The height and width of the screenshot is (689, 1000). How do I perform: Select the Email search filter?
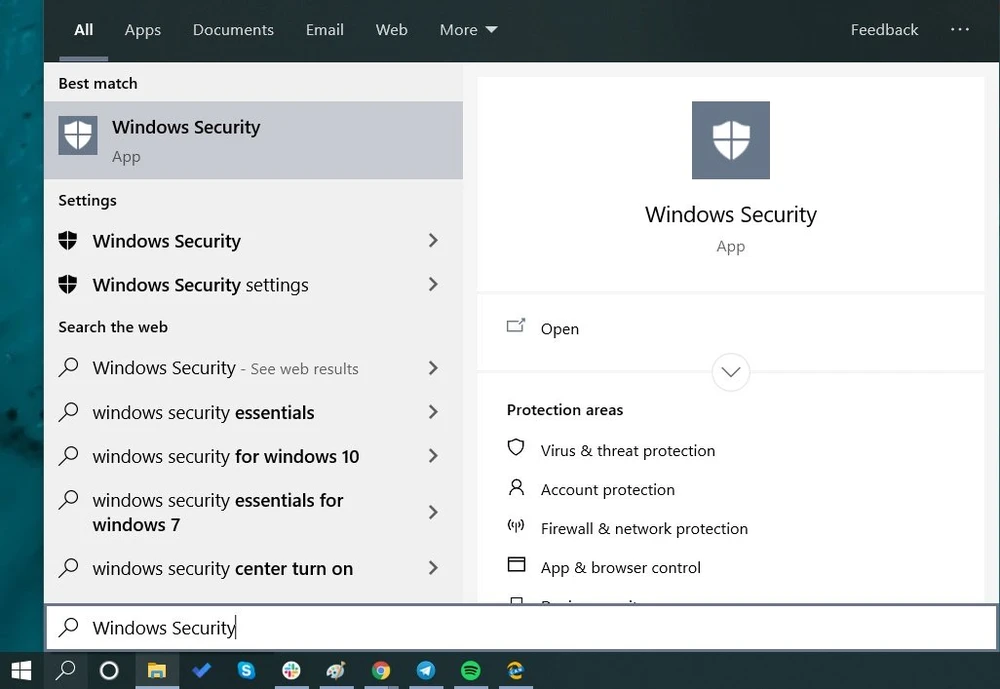[x=324, y=30]
